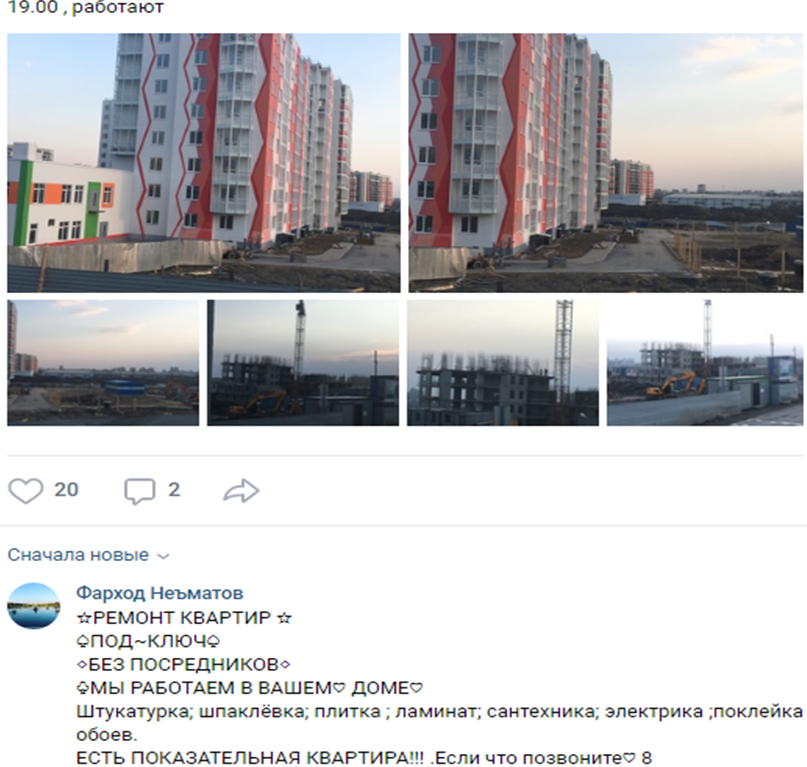Open the first large building photo
807x767 pixels.
[204, 163]
